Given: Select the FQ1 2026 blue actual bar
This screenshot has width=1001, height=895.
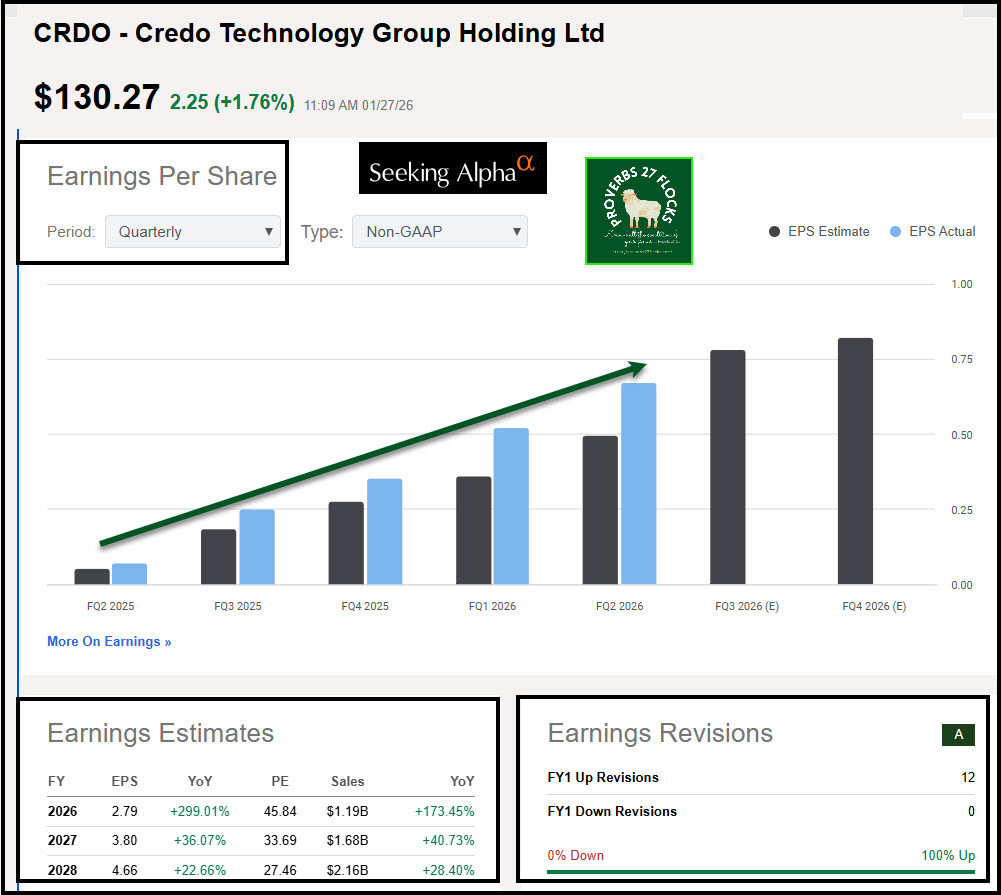Looking at the screenshot, I should [x=510, y=506].
